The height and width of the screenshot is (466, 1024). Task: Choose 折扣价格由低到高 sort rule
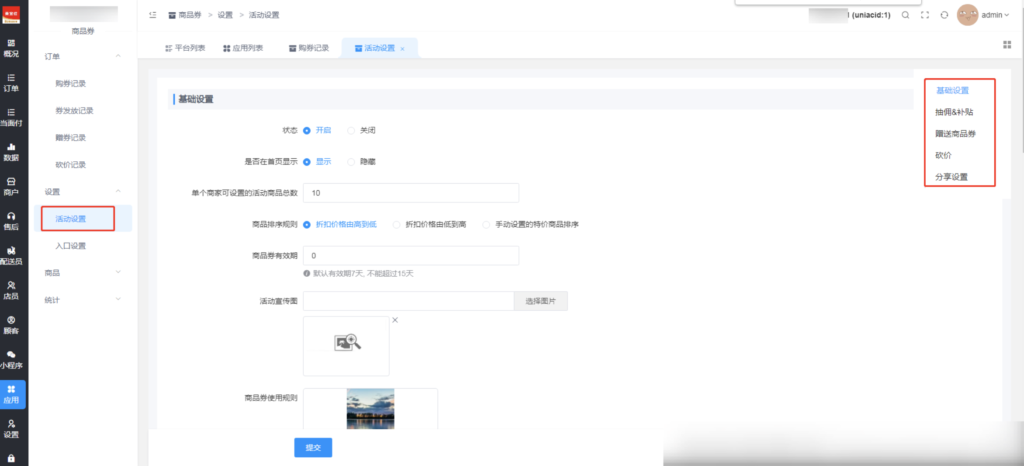(430, 224)
